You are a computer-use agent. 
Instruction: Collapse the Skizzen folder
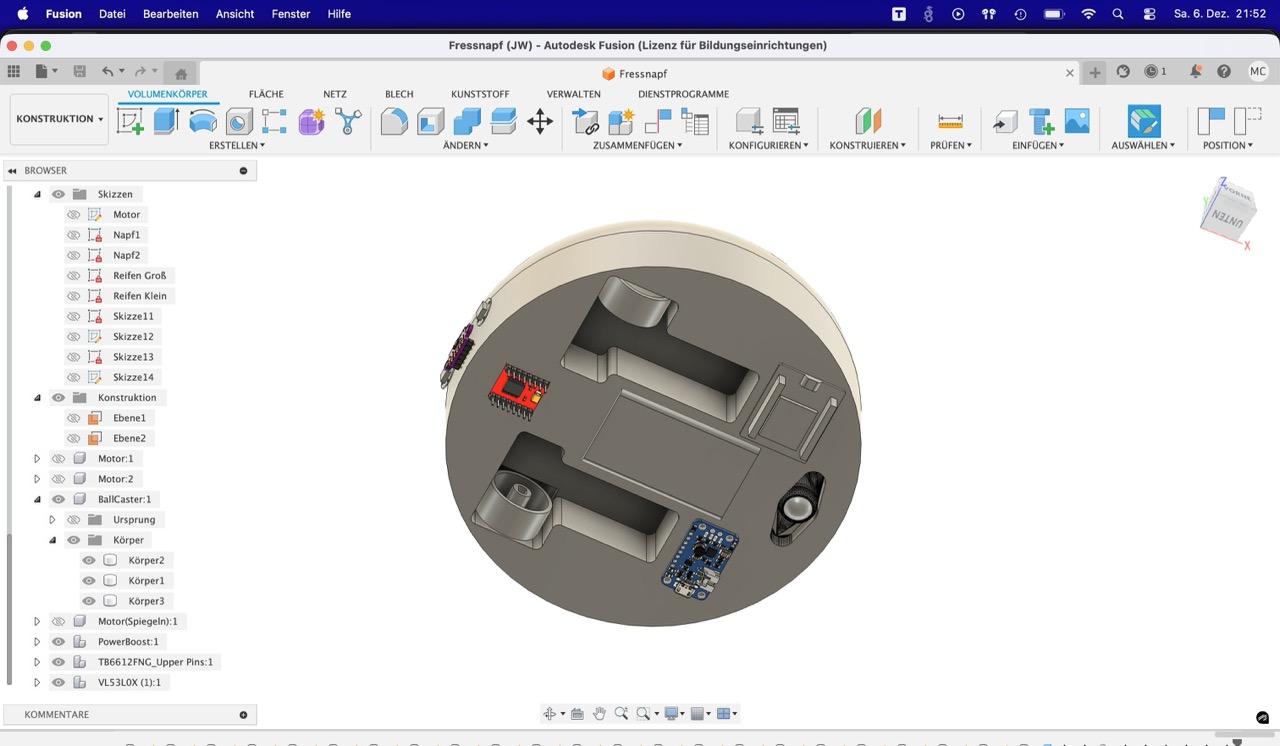click(x=37, y=194)
